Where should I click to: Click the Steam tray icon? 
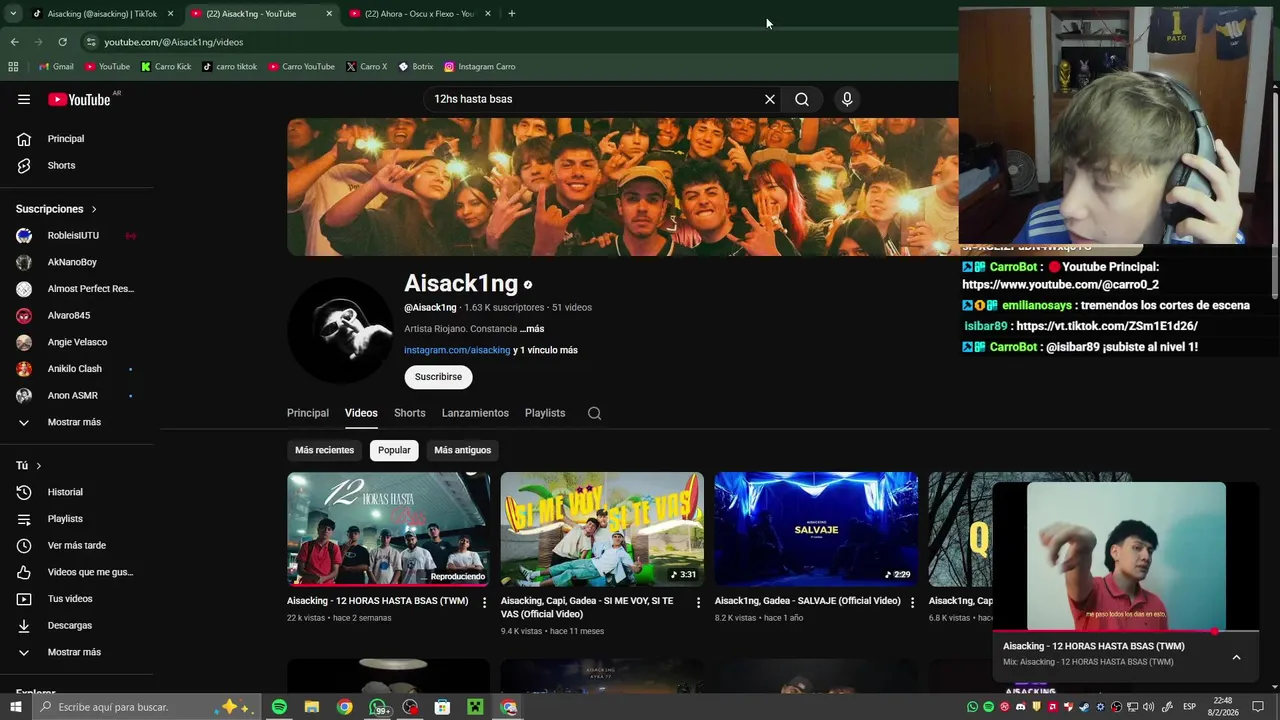[1084, 707]
